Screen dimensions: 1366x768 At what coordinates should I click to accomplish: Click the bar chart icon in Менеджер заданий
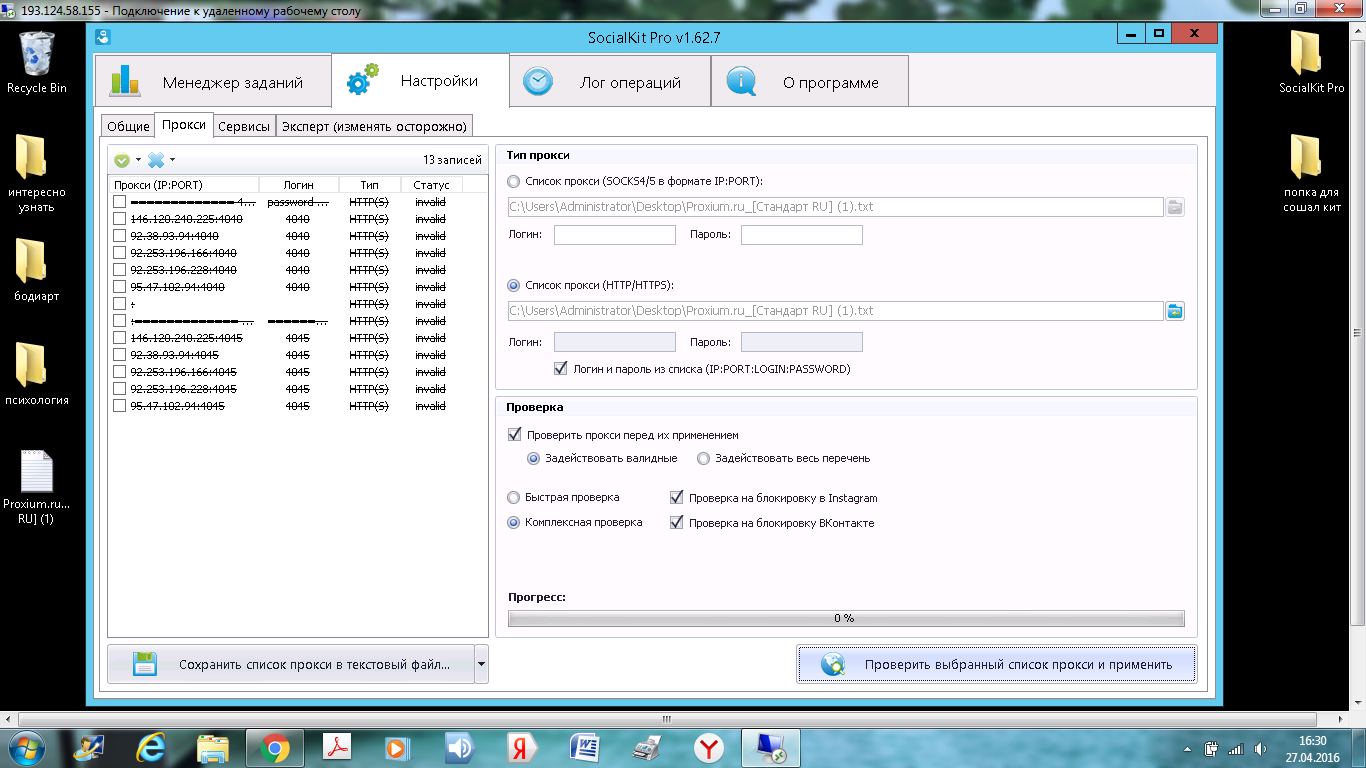126,81
